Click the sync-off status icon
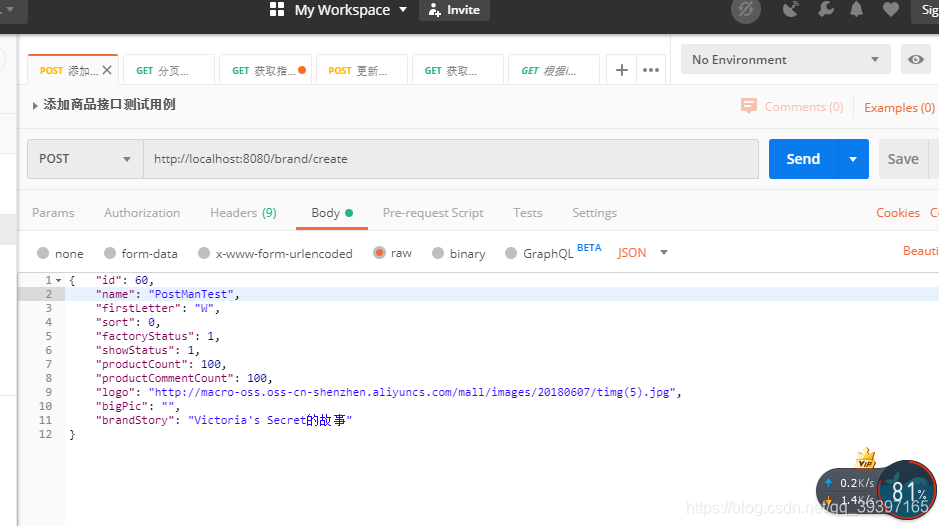This screenshot has height=526, width=939. pos(746,10)
